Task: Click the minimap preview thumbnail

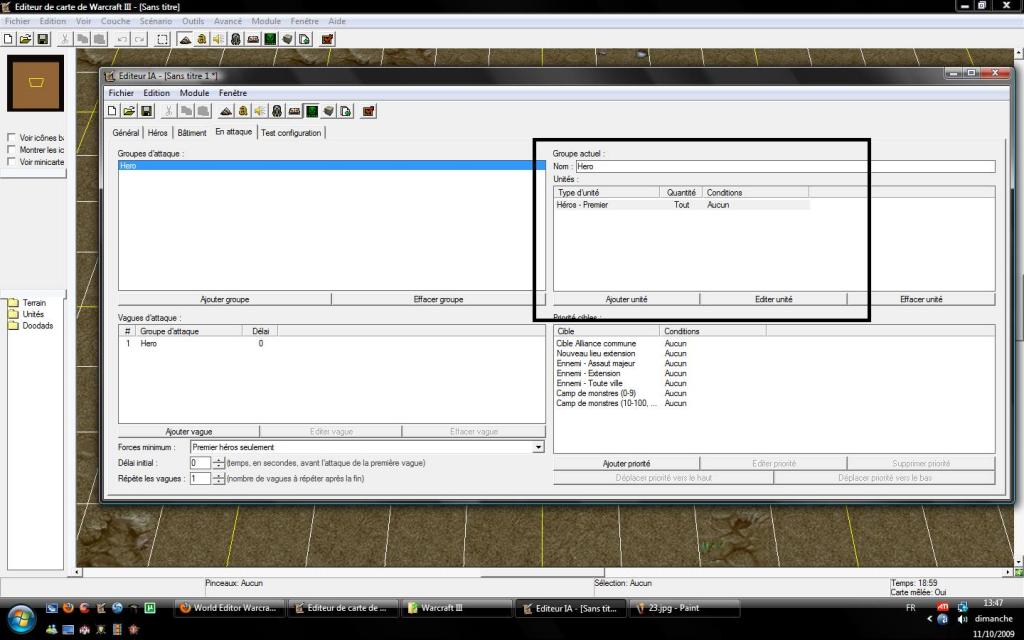Action: [35, 83]
